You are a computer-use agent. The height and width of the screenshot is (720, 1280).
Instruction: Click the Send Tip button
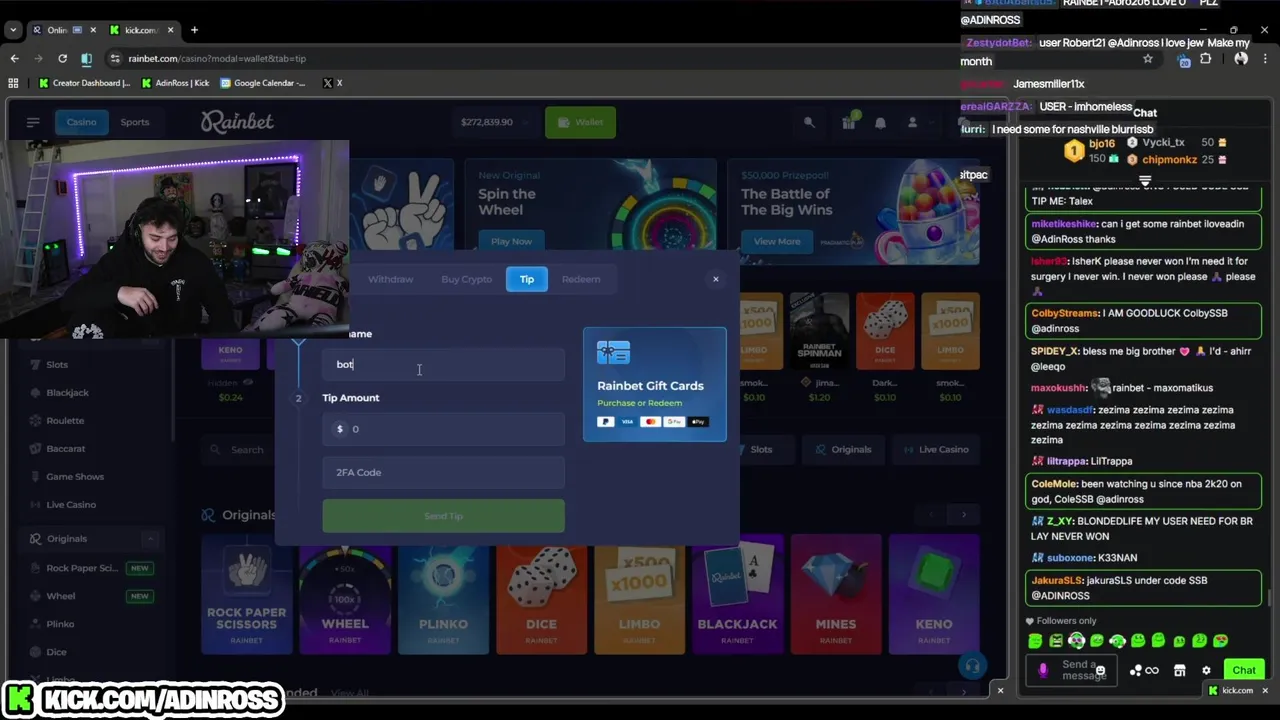coord(443,516)
